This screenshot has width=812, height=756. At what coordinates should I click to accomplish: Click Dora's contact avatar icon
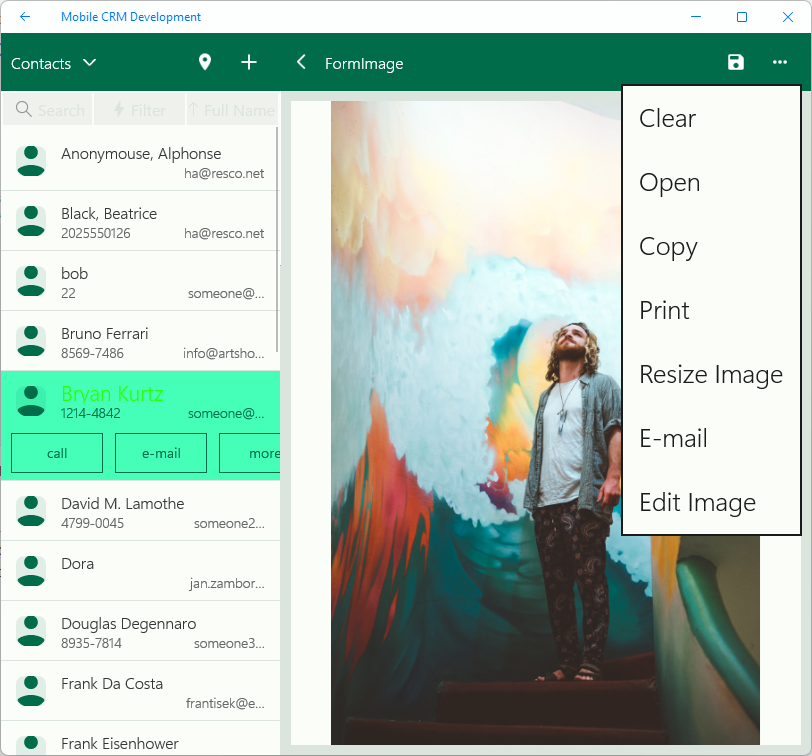click(x=31, y=571)
